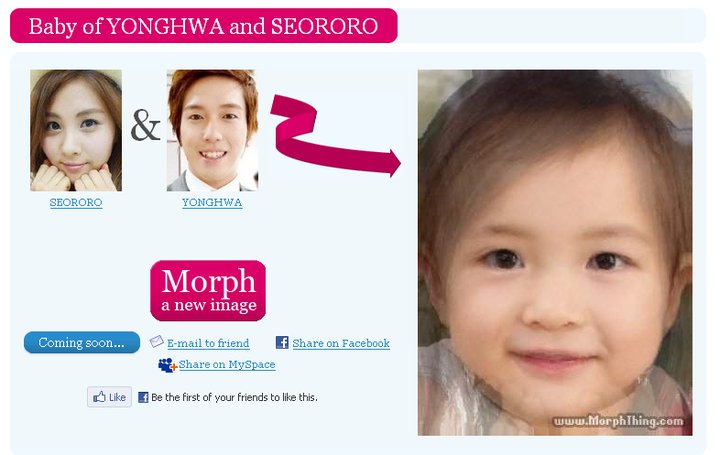This screenshot has width=720, height=455.
Task: Select the YONGHWA photo thumbnail
Action: [x=212, y=130]
